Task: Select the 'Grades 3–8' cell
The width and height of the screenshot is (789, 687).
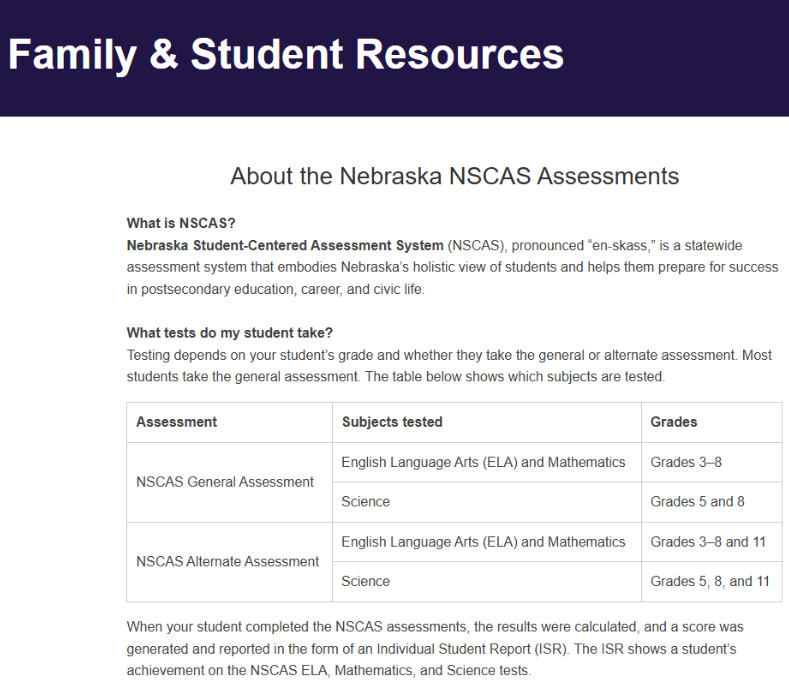Action: (712, 462)
